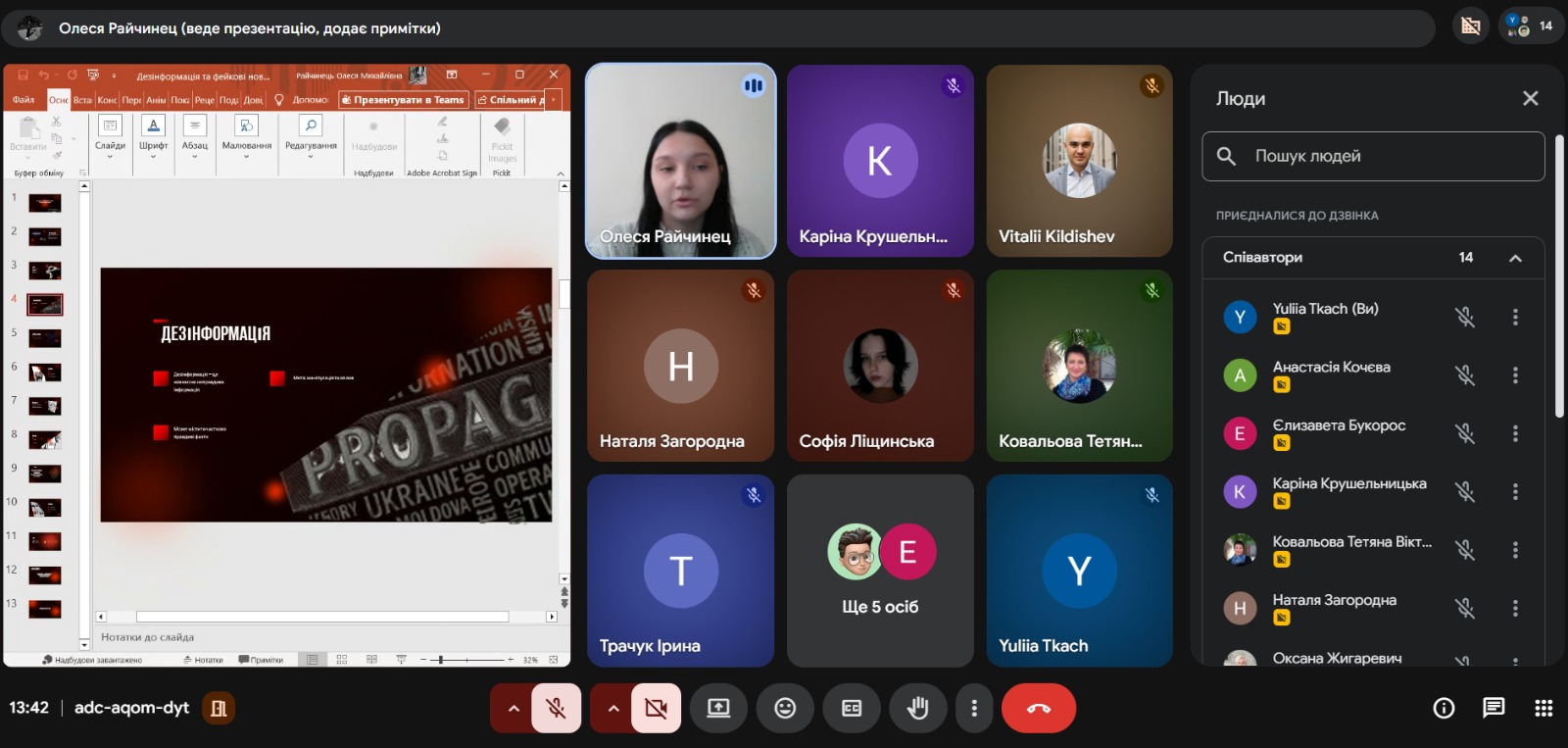Open more options for Анастасія Кочева

(1515, 375)
